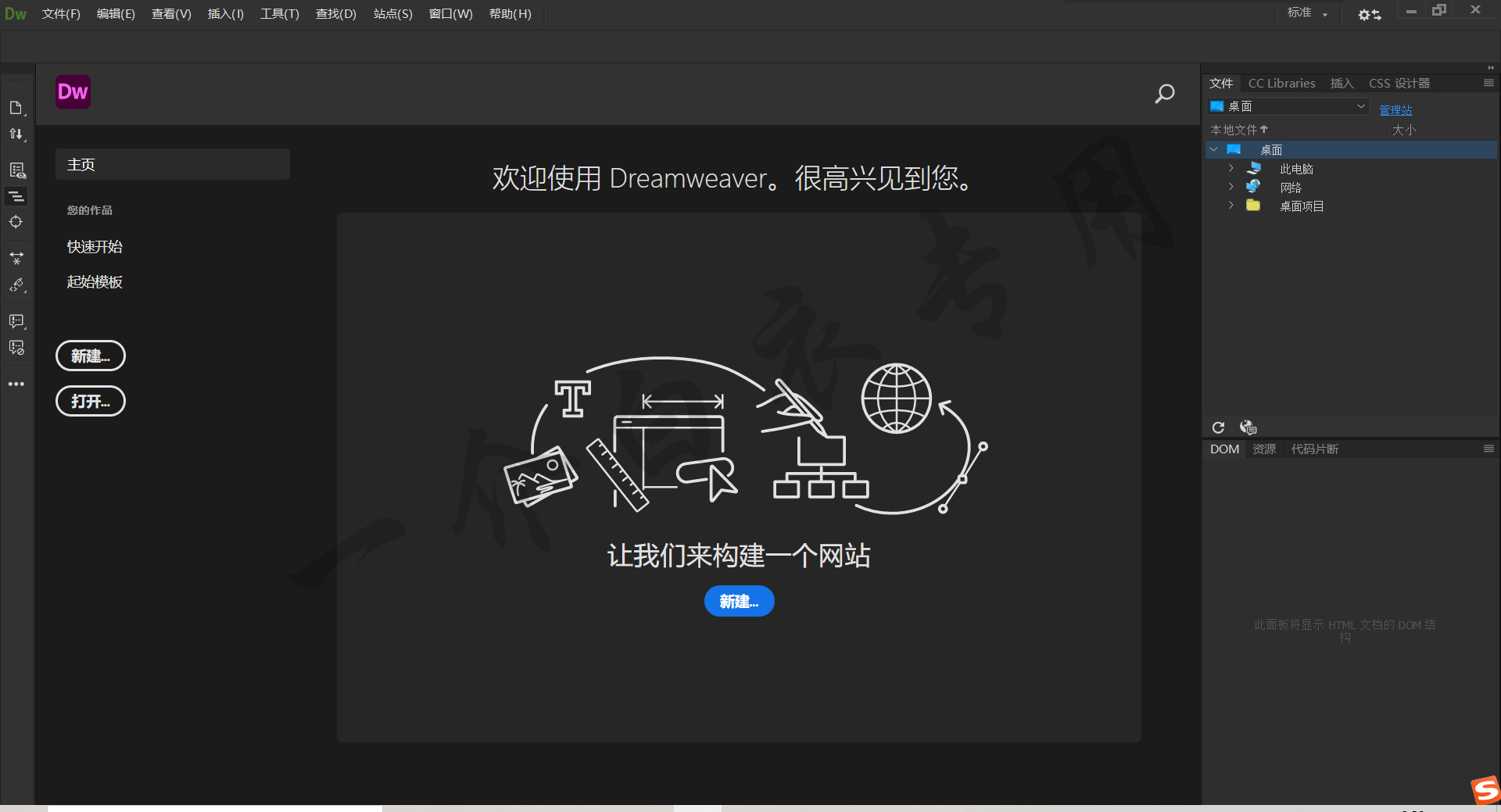Click the pink Dw logo on start page
The width and height of the screenshot is (1501, 812).
point(73,92)
